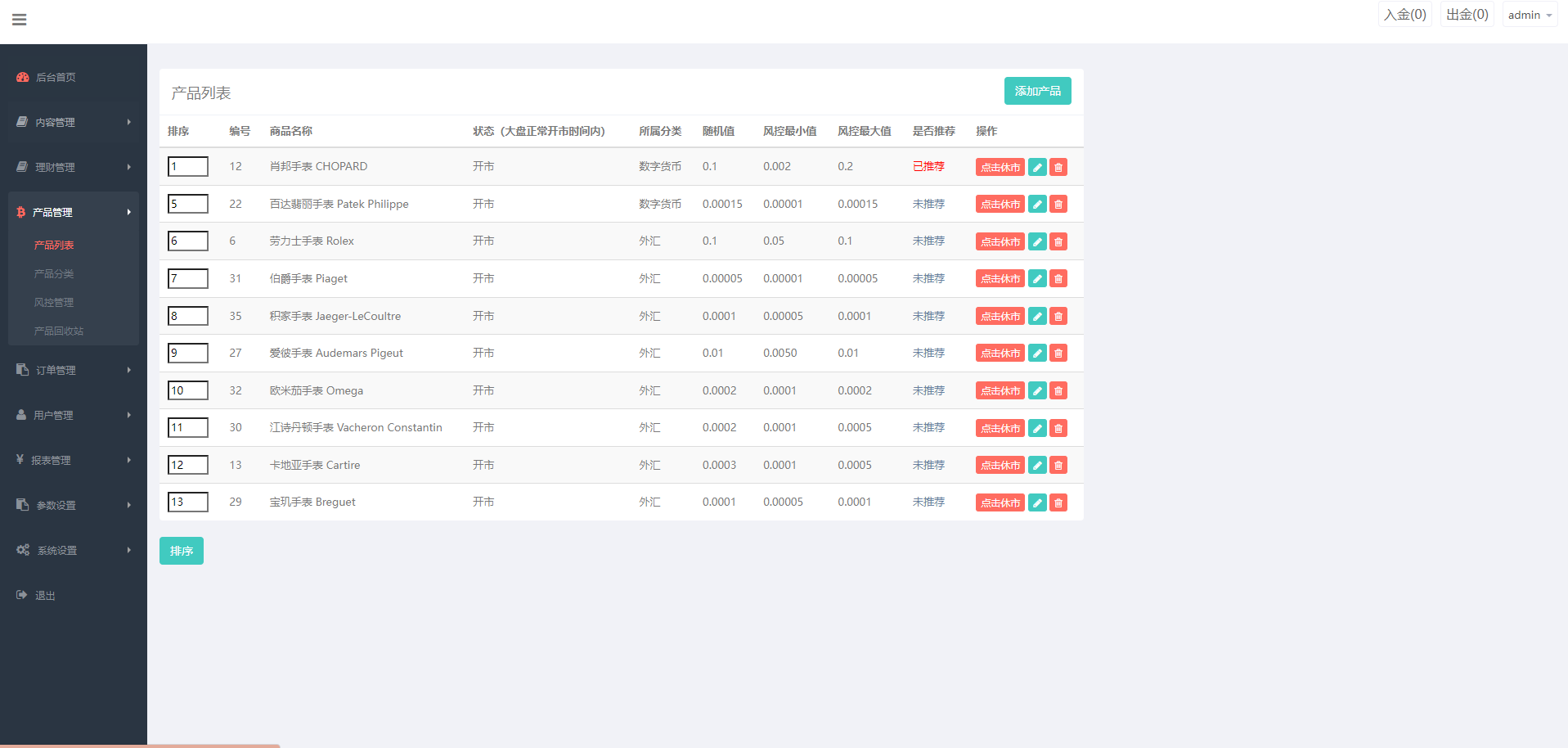Open the admin account dropdown
This screenshot has width=1568, height=748.
[1528, 14]
